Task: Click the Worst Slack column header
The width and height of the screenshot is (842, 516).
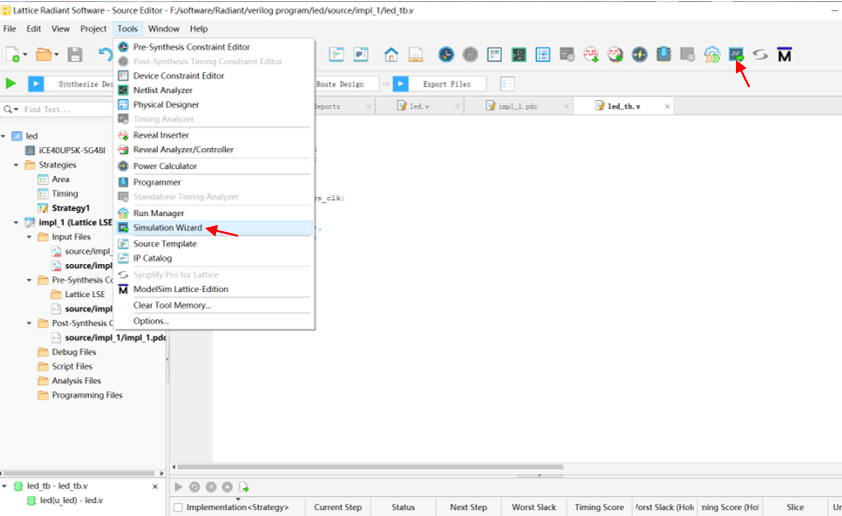Action: click(534, 507)
